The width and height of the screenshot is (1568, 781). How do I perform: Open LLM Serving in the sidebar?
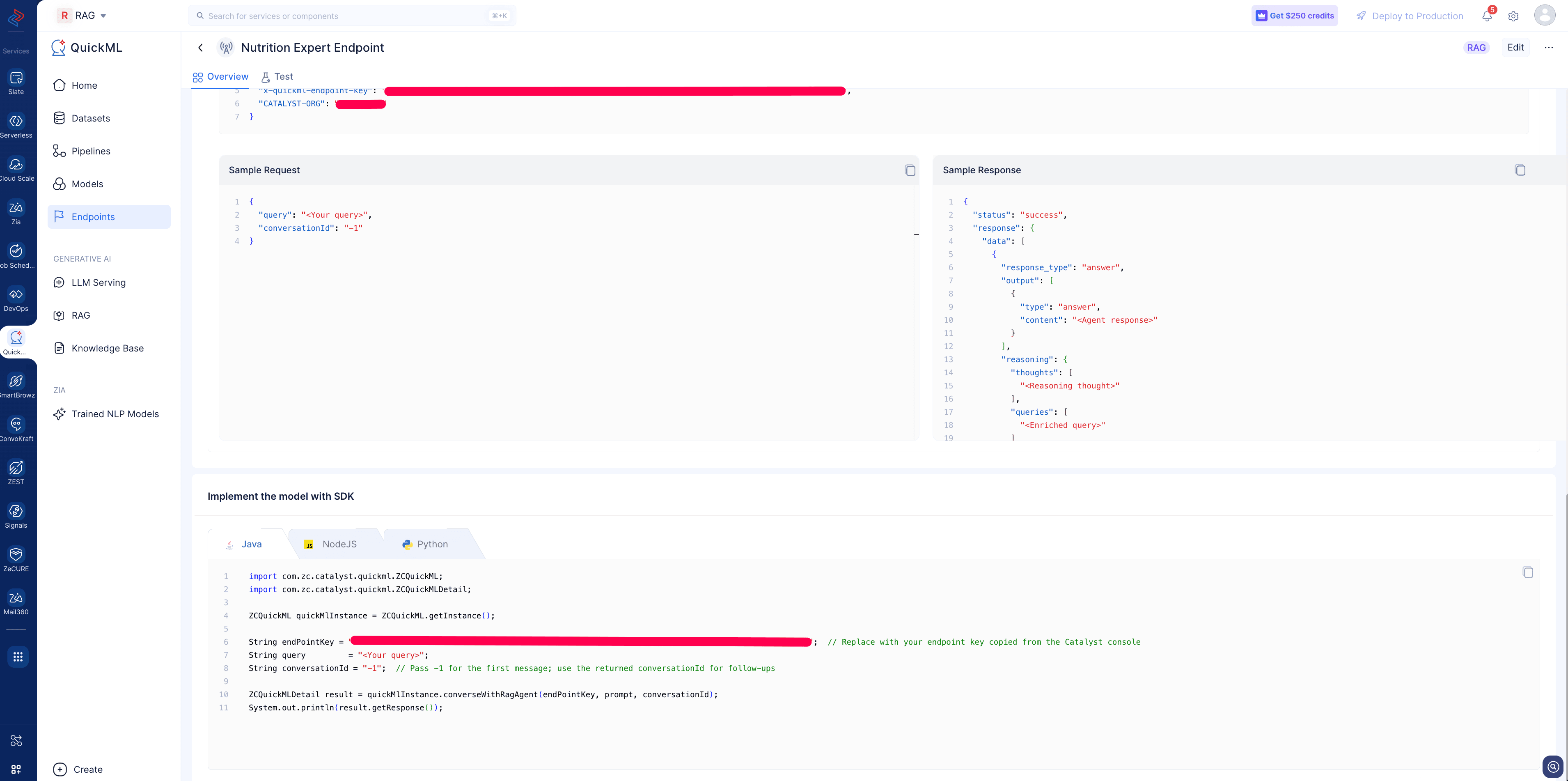pos(109,283)
